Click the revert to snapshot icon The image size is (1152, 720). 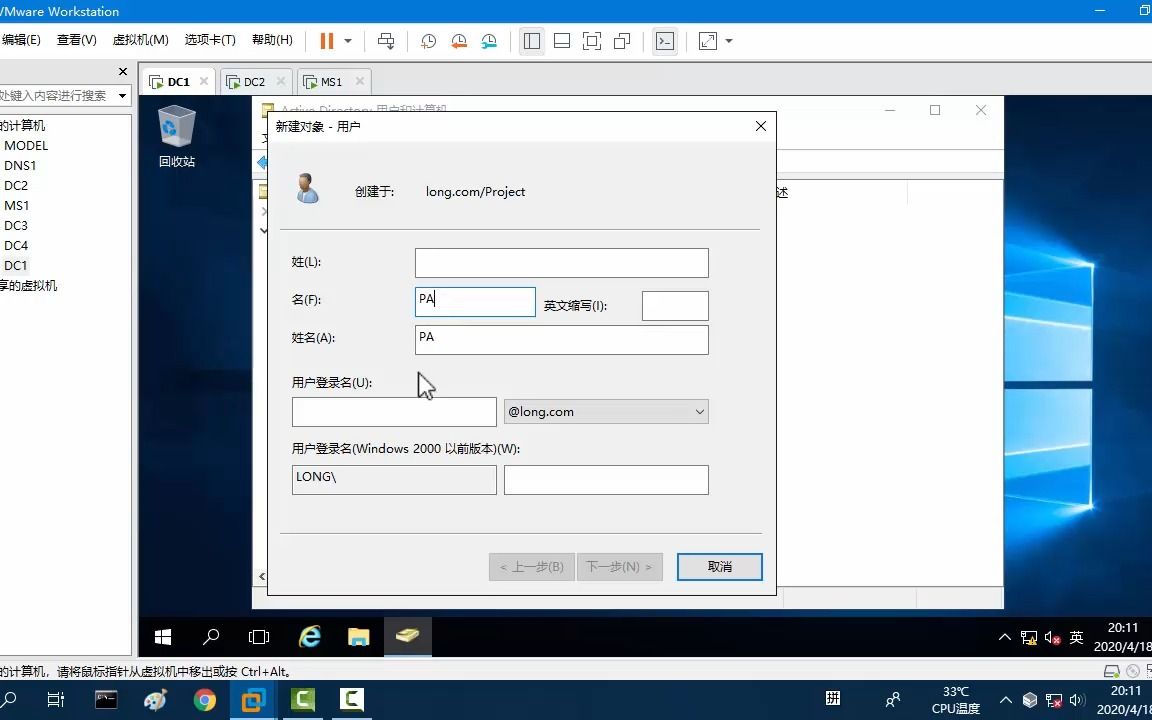458,41
